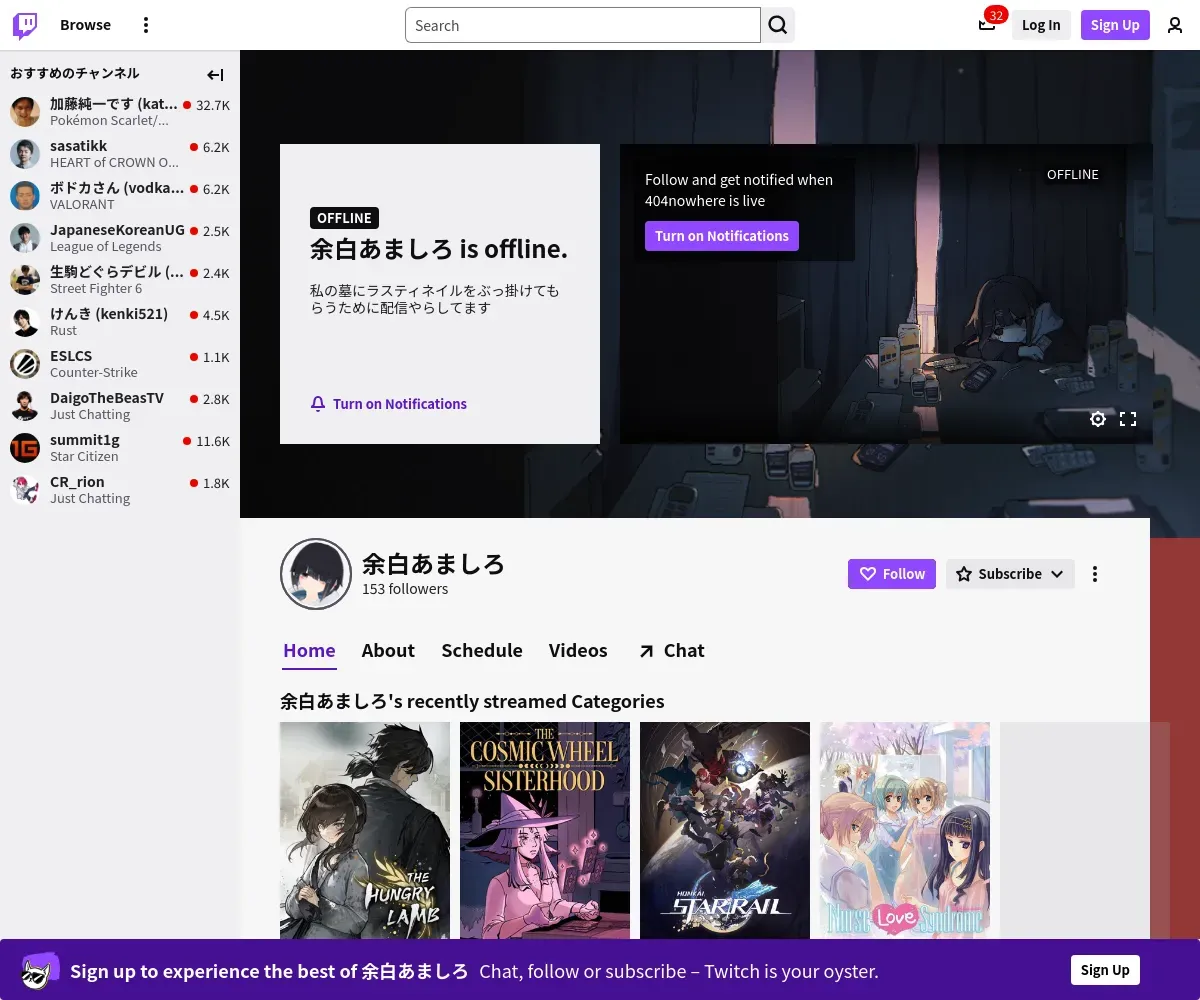Collapse the recommended channels sidebar
Screen dimensions: 1200x1000
point(215,75)
